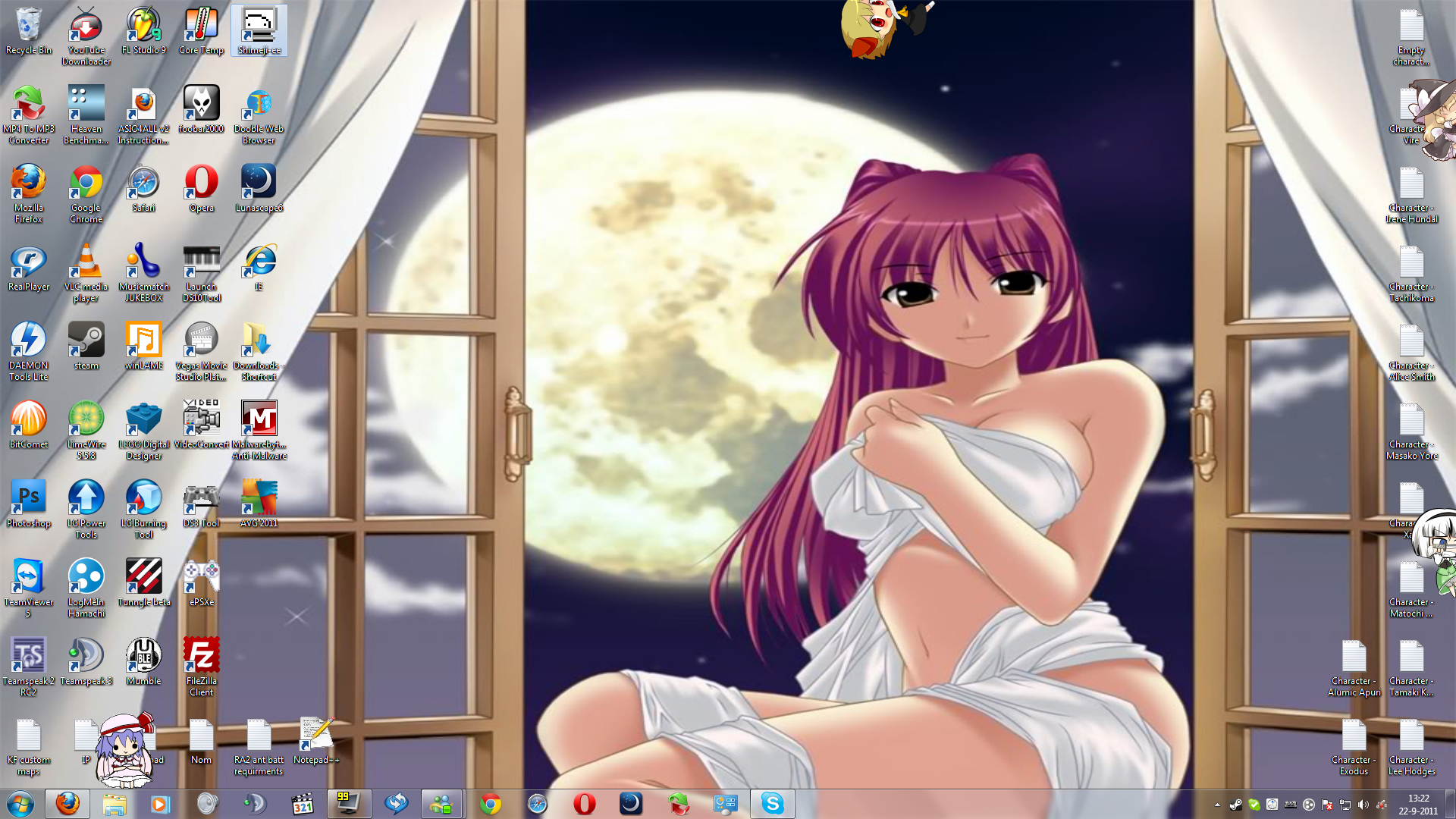
Task: Open Windows Explorer from the taskbar
Action: (x=115, y=803)
